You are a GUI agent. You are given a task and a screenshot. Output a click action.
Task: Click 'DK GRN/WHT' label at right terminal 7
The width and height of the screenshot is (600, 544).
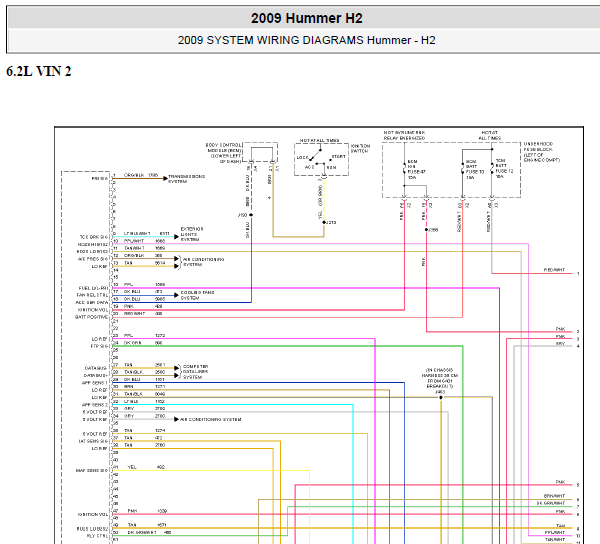point(551,503)
